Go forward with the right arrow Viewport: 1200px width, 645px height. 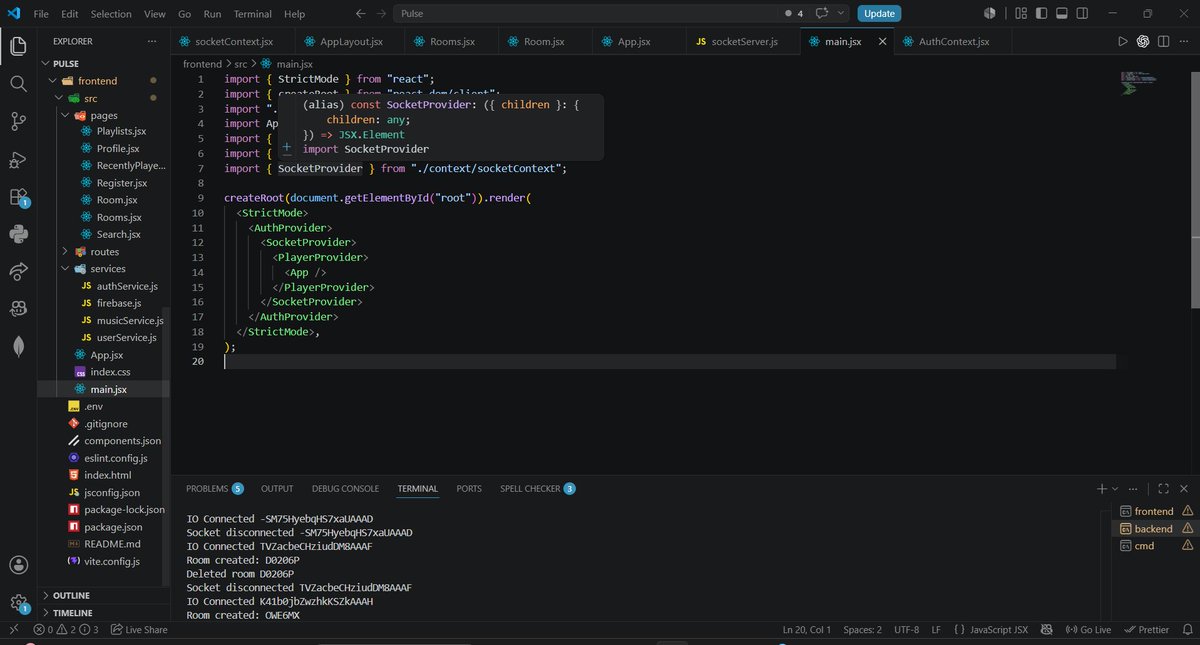[382, 14]
